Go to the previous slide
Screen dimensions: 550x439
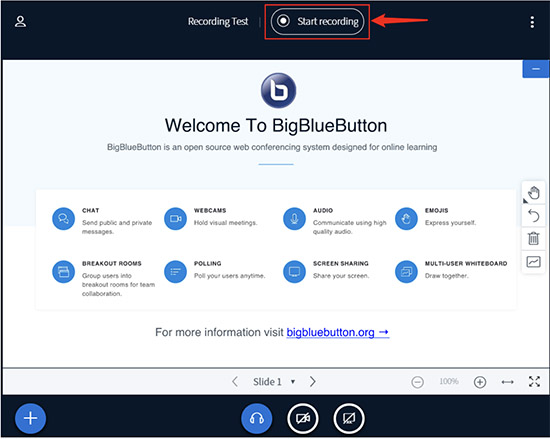pyautogui.click(x=235, y=381)
